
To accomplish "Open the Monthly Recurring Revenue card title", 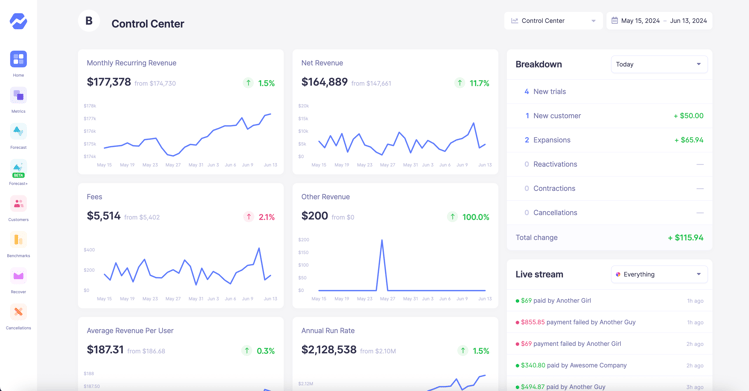I will click(x=131, y=63).
